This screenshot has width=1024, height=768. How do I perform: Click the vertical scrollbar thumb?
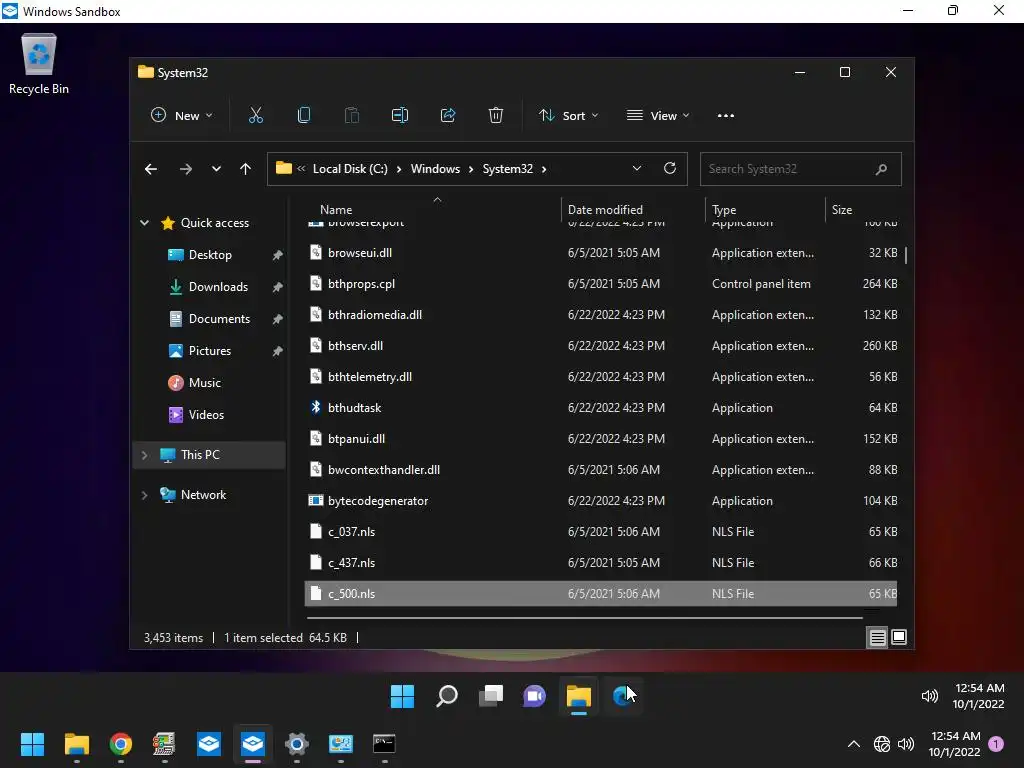coord(906,255)
